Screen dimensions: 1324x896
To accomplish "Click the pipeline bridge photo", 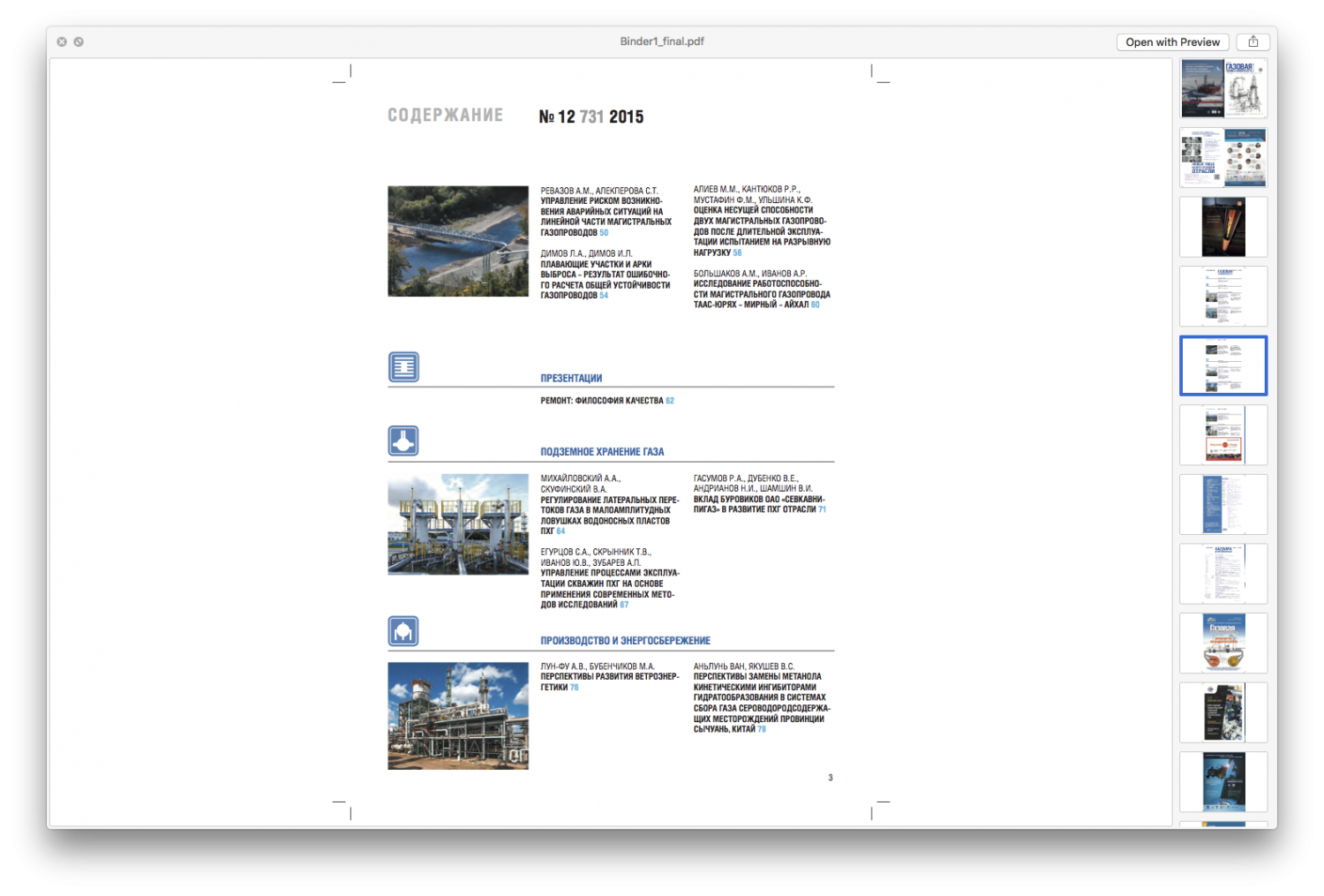I will pos(458,241).
